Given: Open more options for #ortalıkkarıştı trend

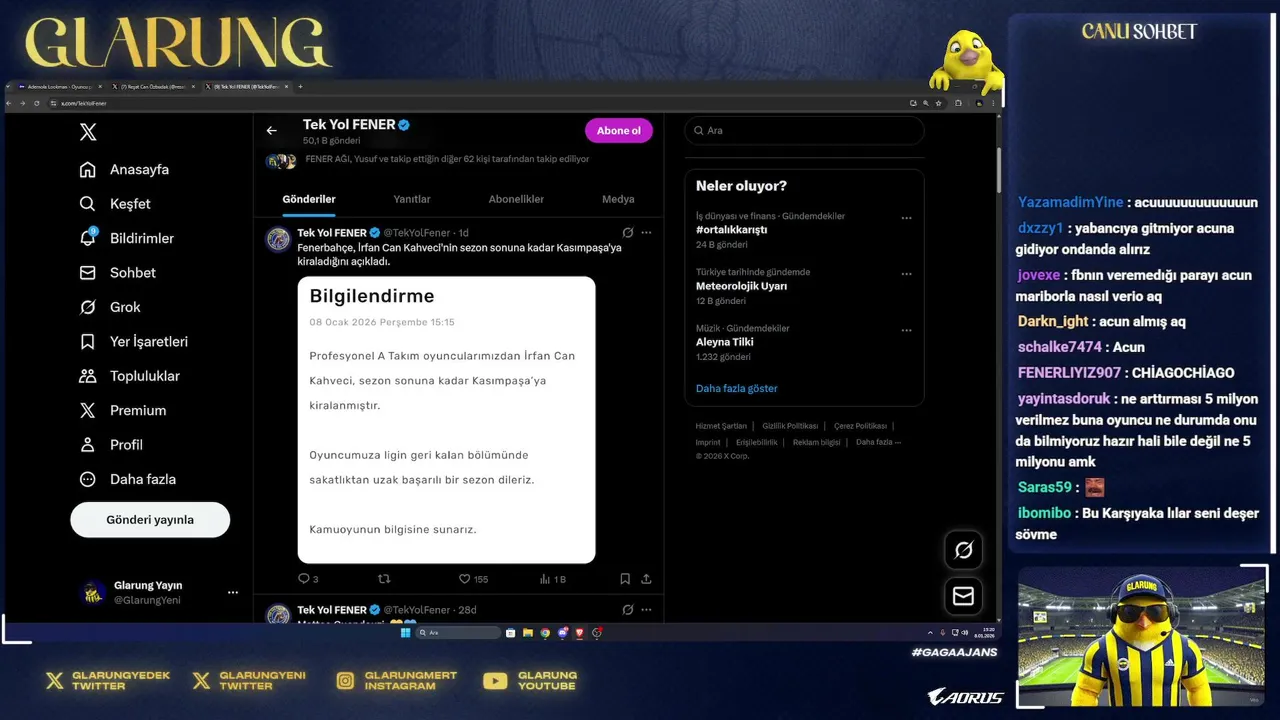Looking at the screenshot, I should [906, 218].
